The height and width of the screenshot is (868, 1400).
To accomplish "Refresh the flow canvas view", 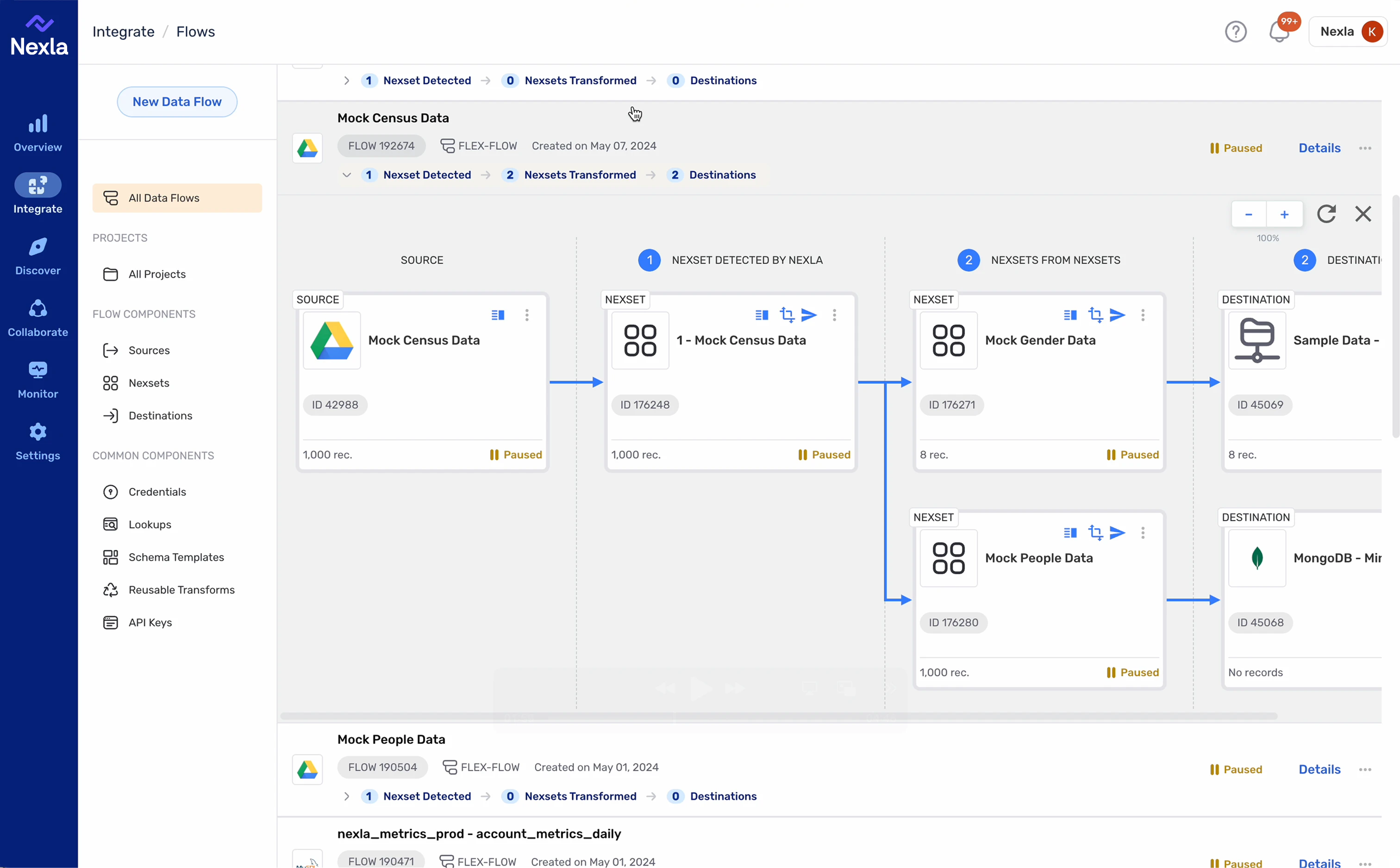I will [1326, 213].
